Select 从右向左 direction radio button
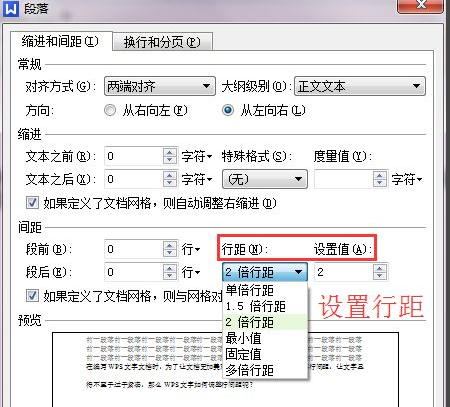 point(110,110)
